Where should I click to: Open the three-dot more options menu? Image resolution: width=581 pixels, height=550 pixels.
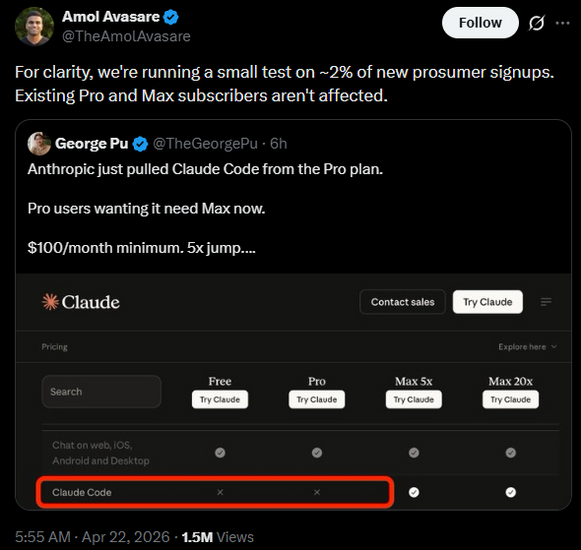[x=562, y=23]
